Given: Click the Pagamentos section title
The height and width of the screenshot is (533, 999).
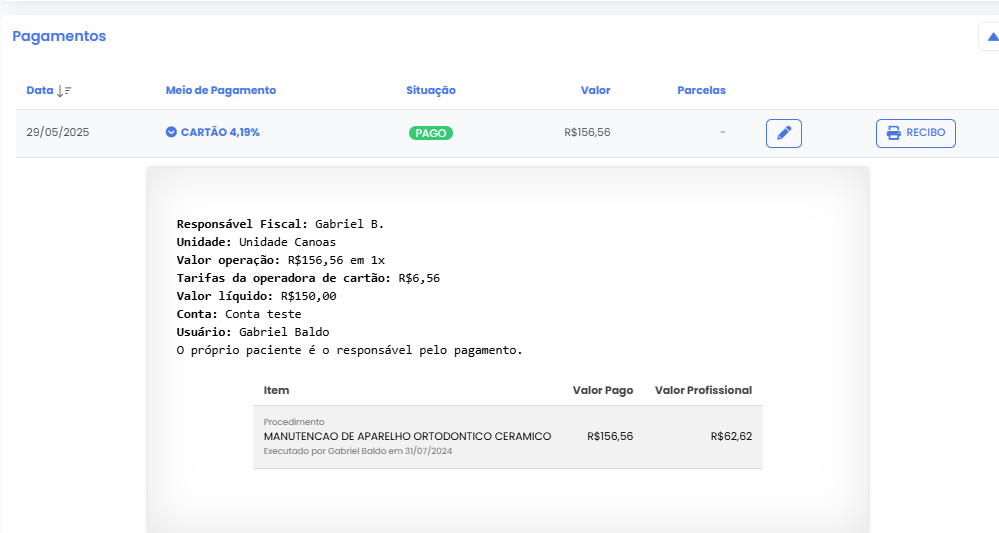Looking at the screenshot, I should click(59, 36).
